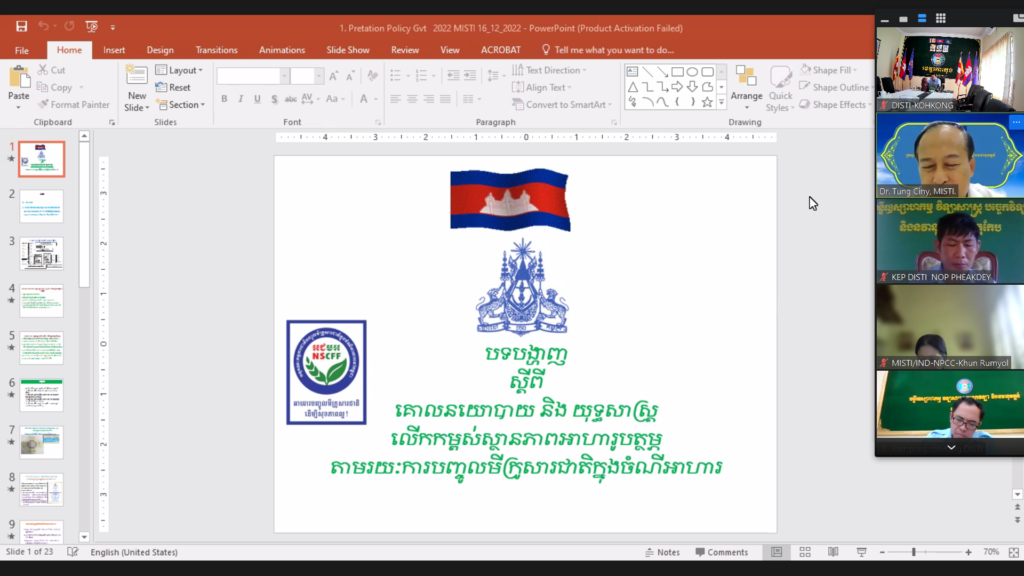Click the Save icon in quick access toolbar
This screenshot has height=576, width=1024.
(22, 26)
